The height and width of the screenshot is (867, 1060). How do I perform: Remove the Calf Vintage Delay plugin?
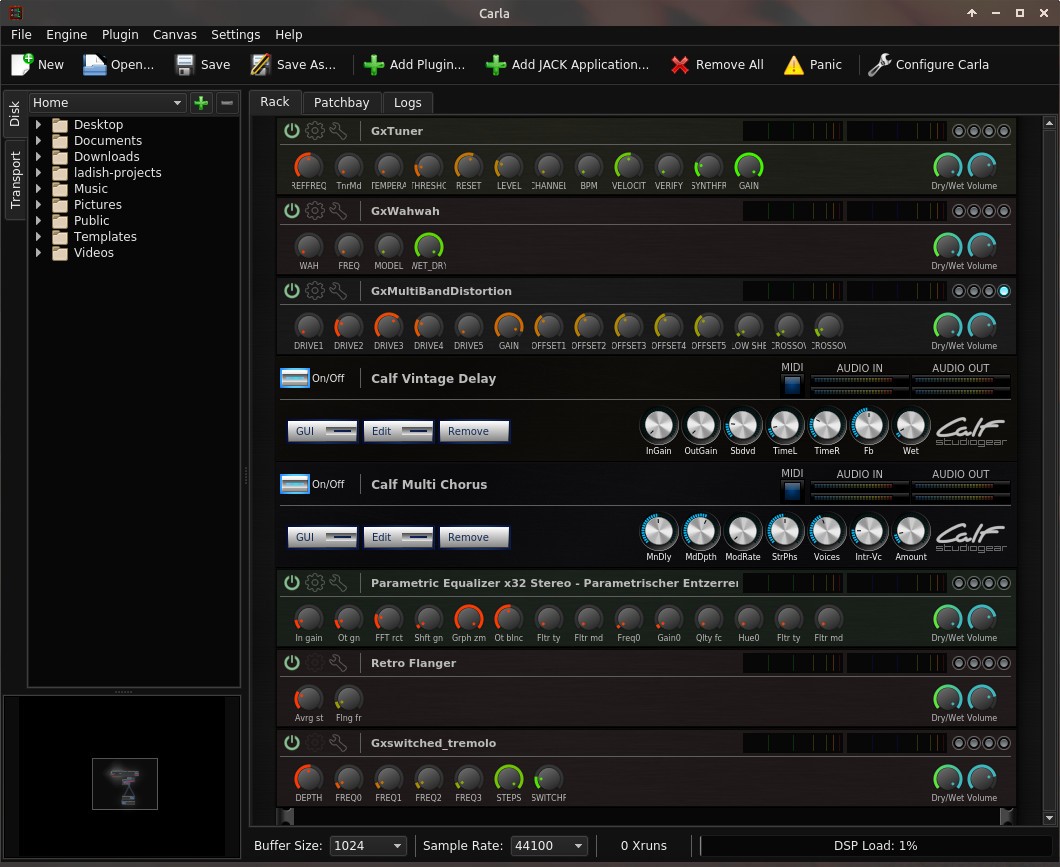tap(474, 431)
